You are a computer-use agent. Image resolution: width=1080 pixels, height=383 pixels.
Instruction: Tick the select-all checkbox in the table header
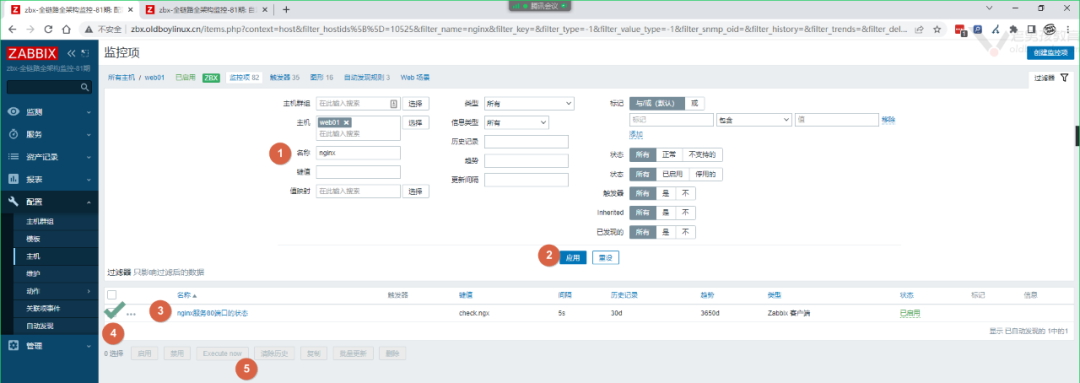[112, 295]
